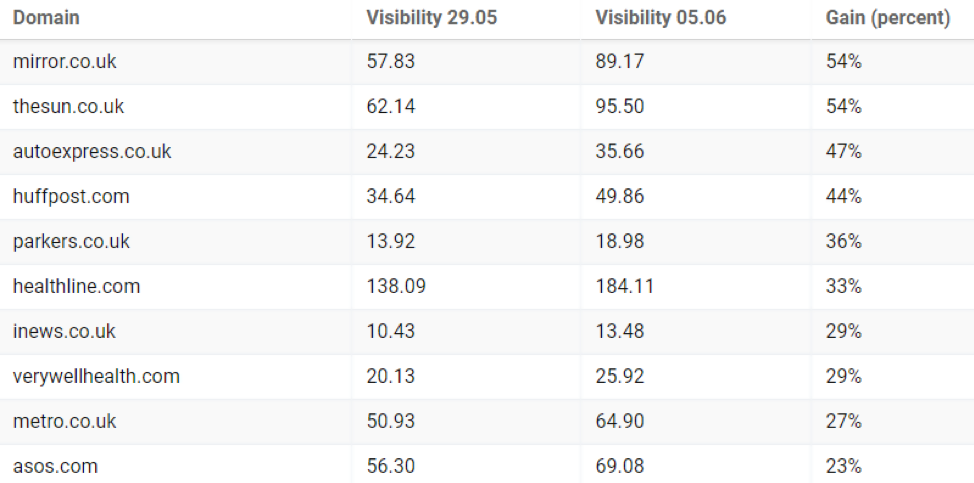This screenshot has width=974, height=483.
Task: Click the 23% gain for asos.com
Action: [x=843, y=466]
